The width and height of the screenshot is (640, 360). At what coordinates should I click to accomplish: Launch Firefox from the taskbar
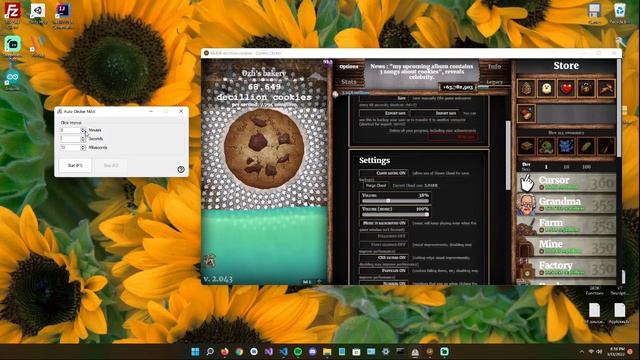(x=224, y=351)
